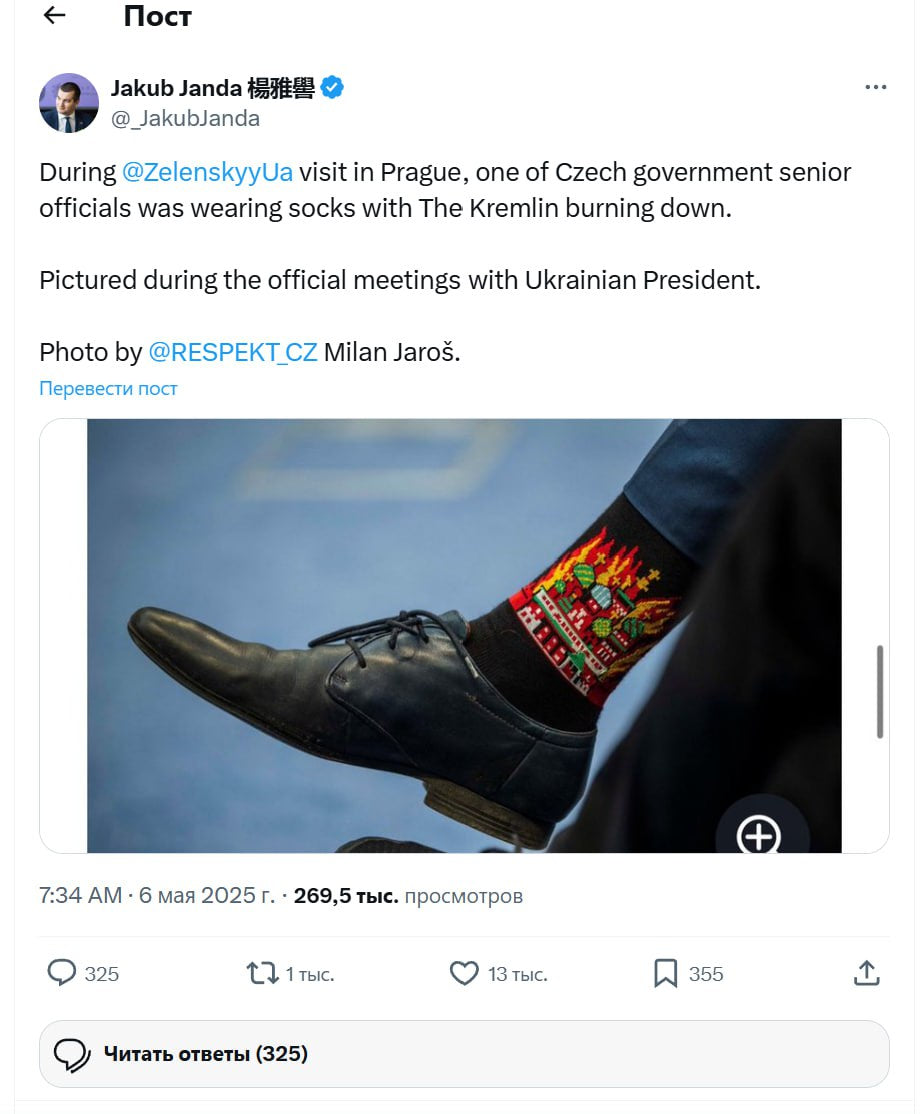Go back with the arrow icon
Screen dimensions: 920x1114
point(53,16)
